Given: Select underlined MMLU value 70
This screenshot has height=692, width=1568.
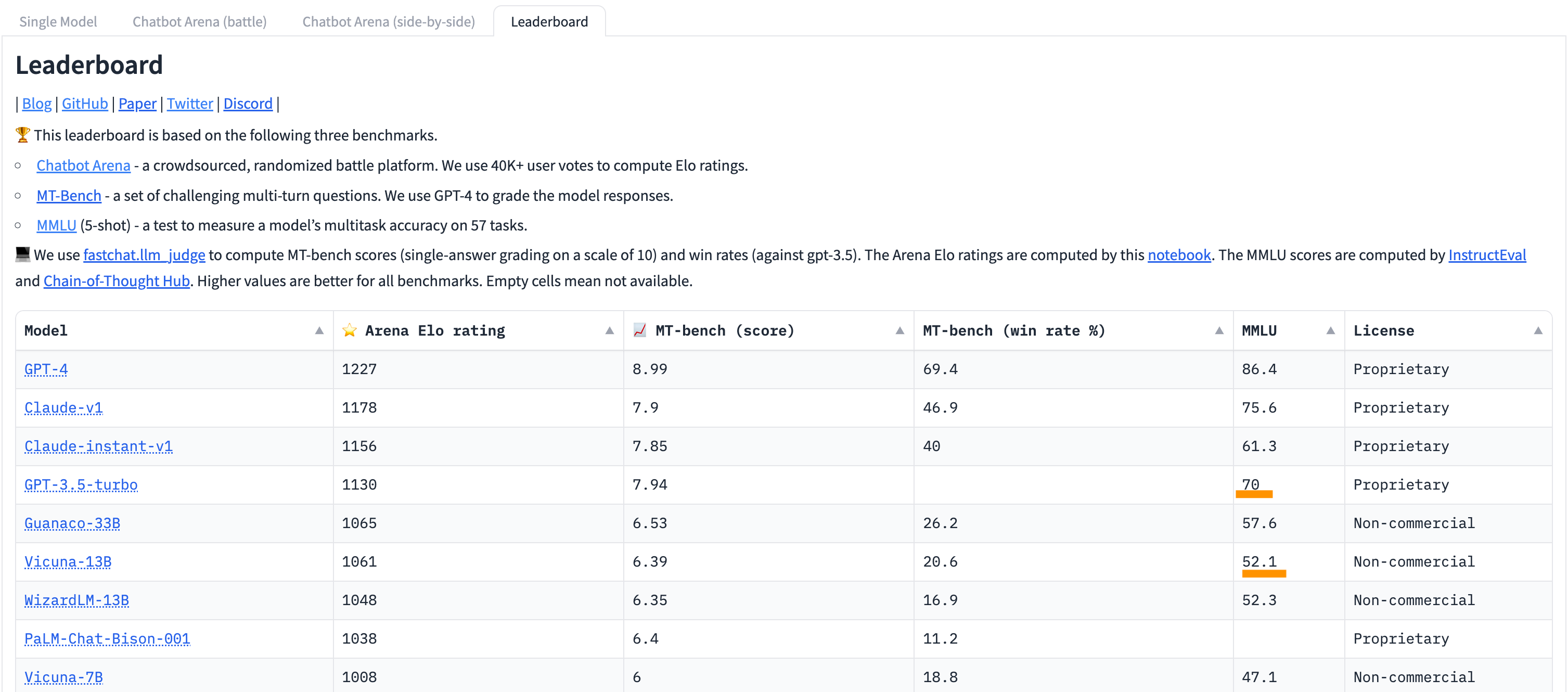Looking at the screenshot, I should pyautogui.click(x=1289, y=485).
